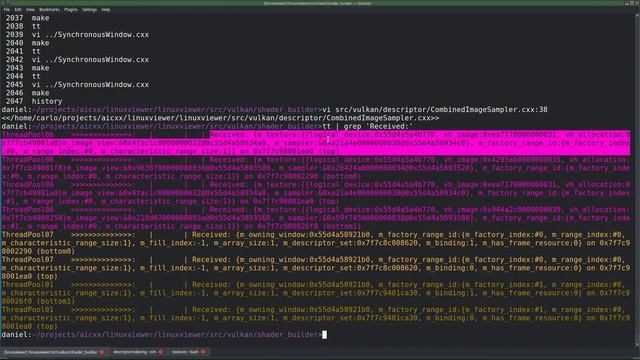
Task: Maximize the terminal window
Action: click(x=632, y=3)
